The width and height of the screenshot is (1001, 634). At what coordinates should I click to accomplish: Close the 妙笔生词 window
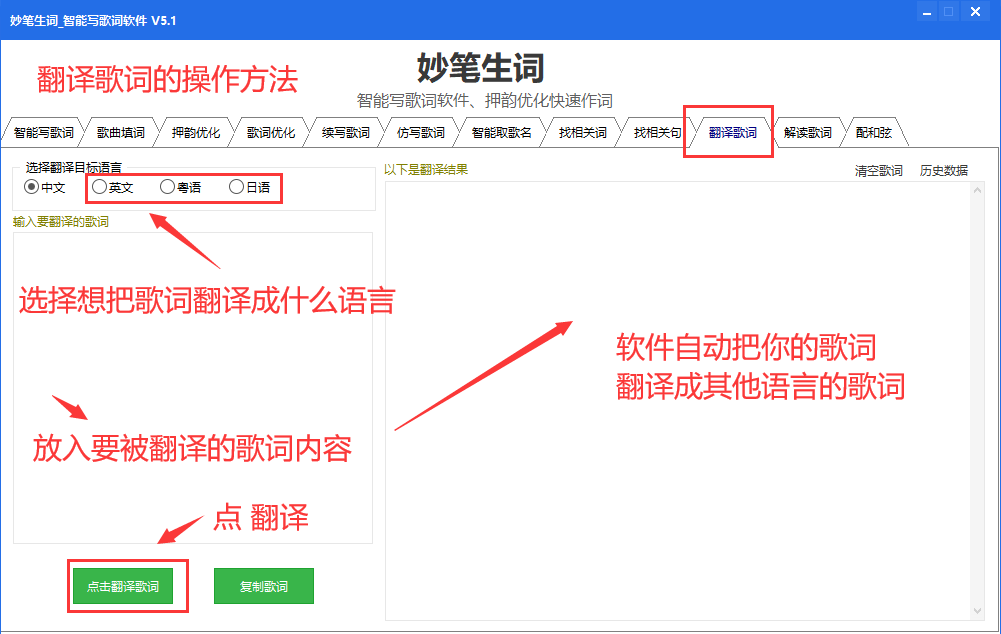pyautogui.click(x=975, y=11)
